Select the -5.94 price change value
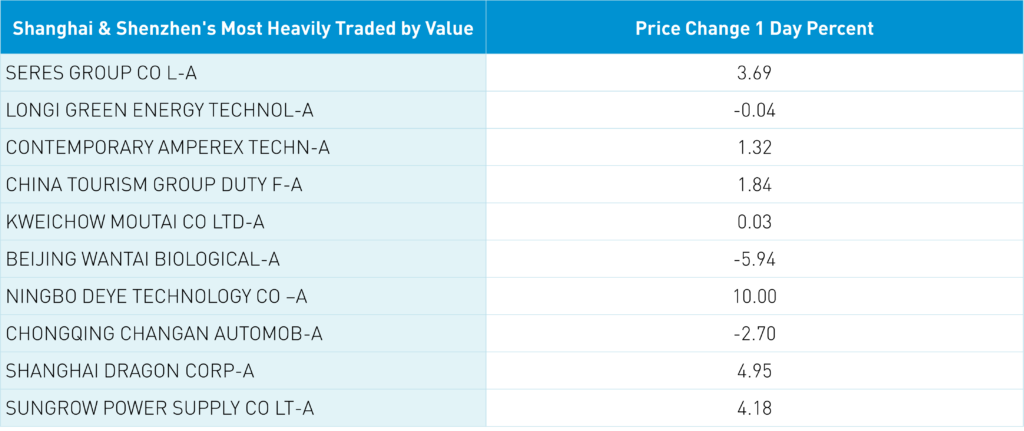Image resolution: width=1024 pixels, height=431 pixels. tap(755, 259)
